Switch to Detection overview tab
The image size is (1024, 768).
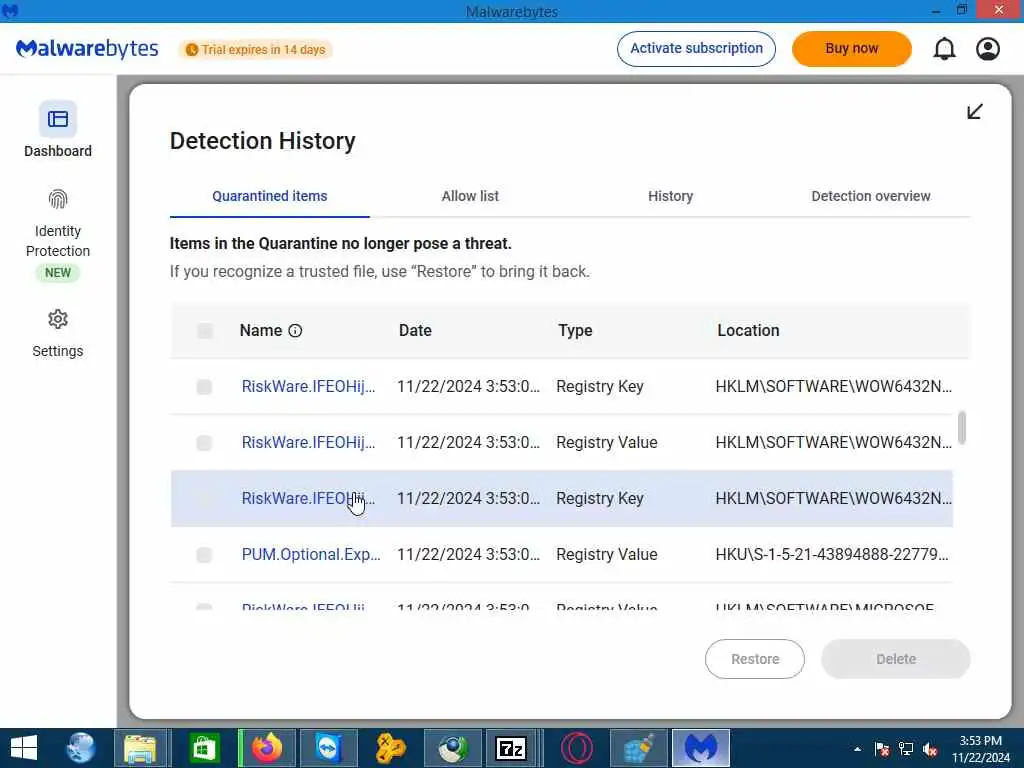[871, 196]
